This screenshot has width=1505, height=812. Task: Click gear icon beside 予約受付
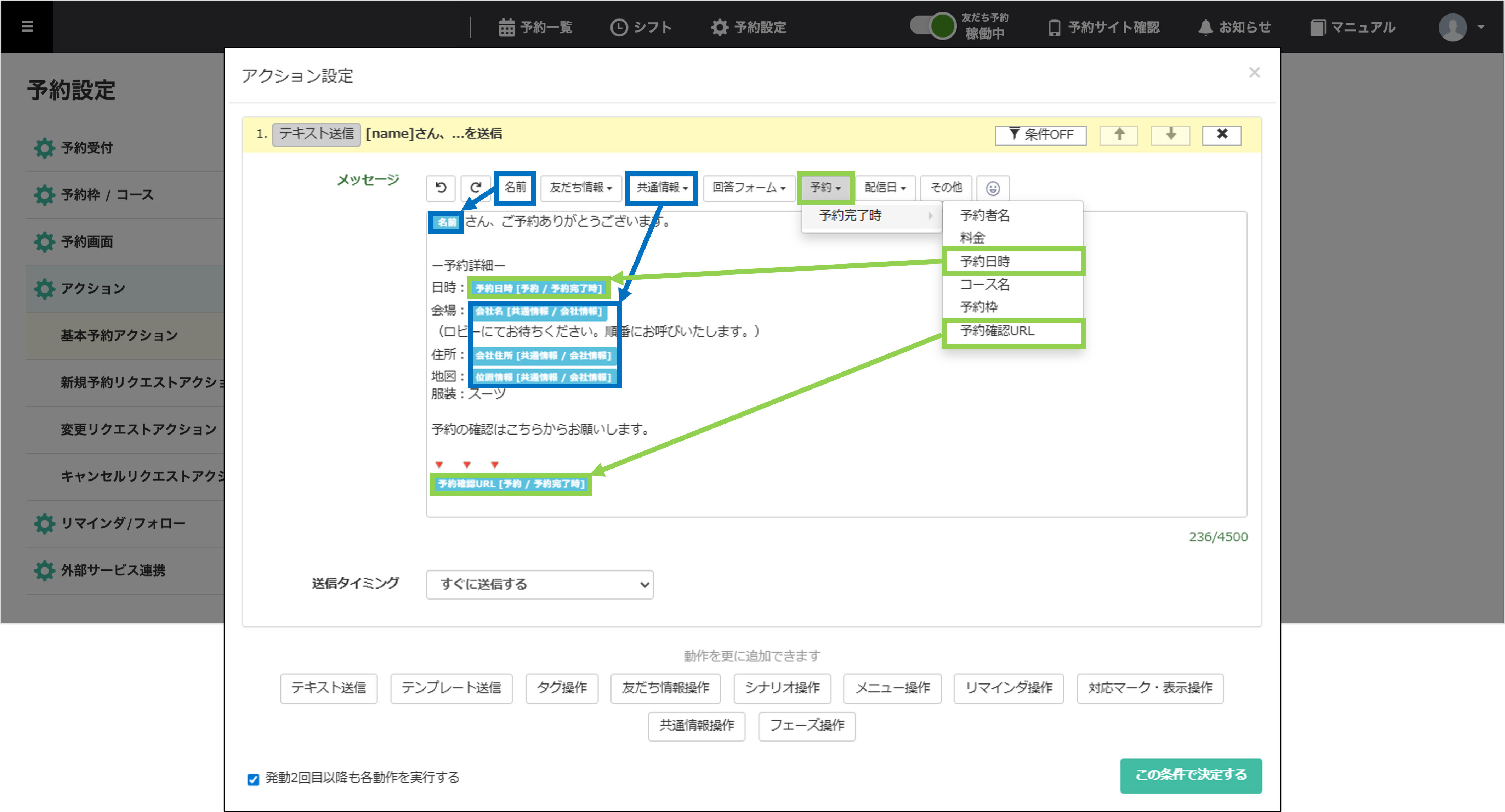coord(44,148)
